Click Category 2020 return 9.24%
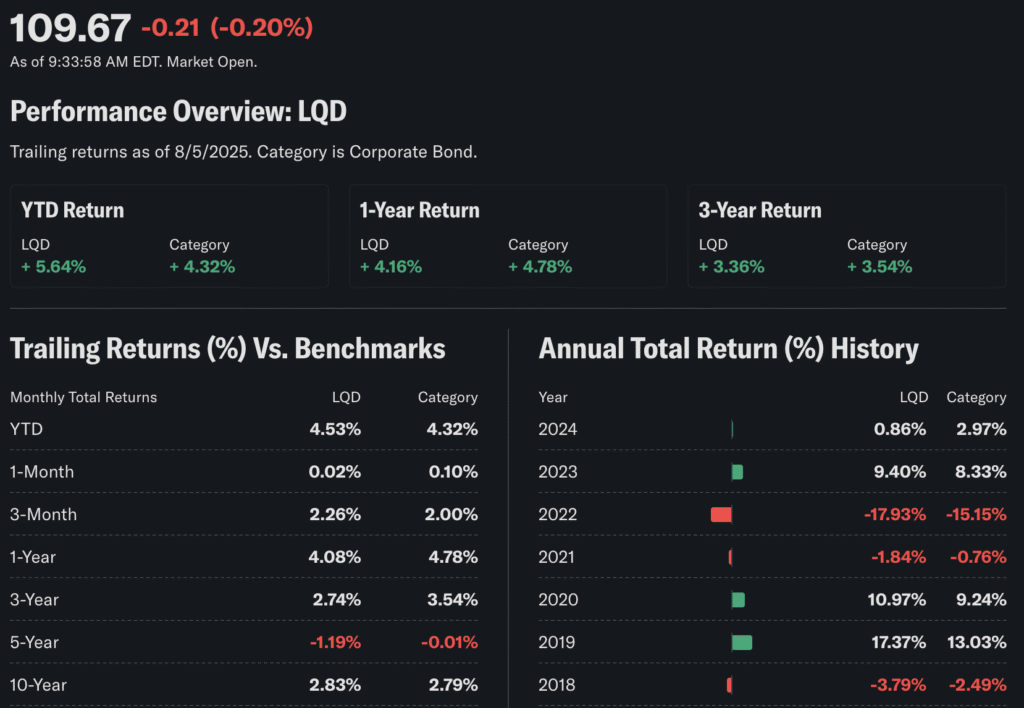1024x708 pixels. click(x=982, y=600)
